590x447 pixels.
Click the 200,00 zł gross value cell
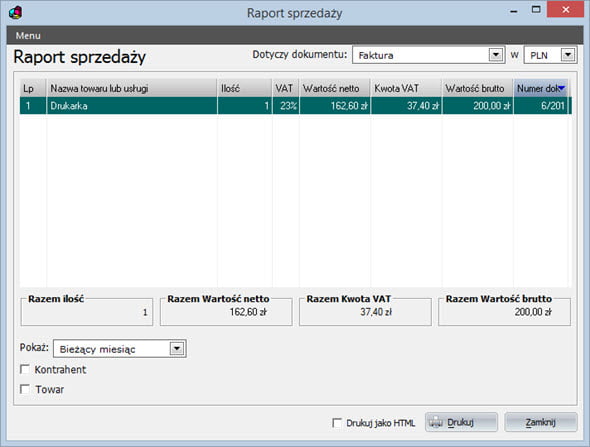[x=477, y=106]
